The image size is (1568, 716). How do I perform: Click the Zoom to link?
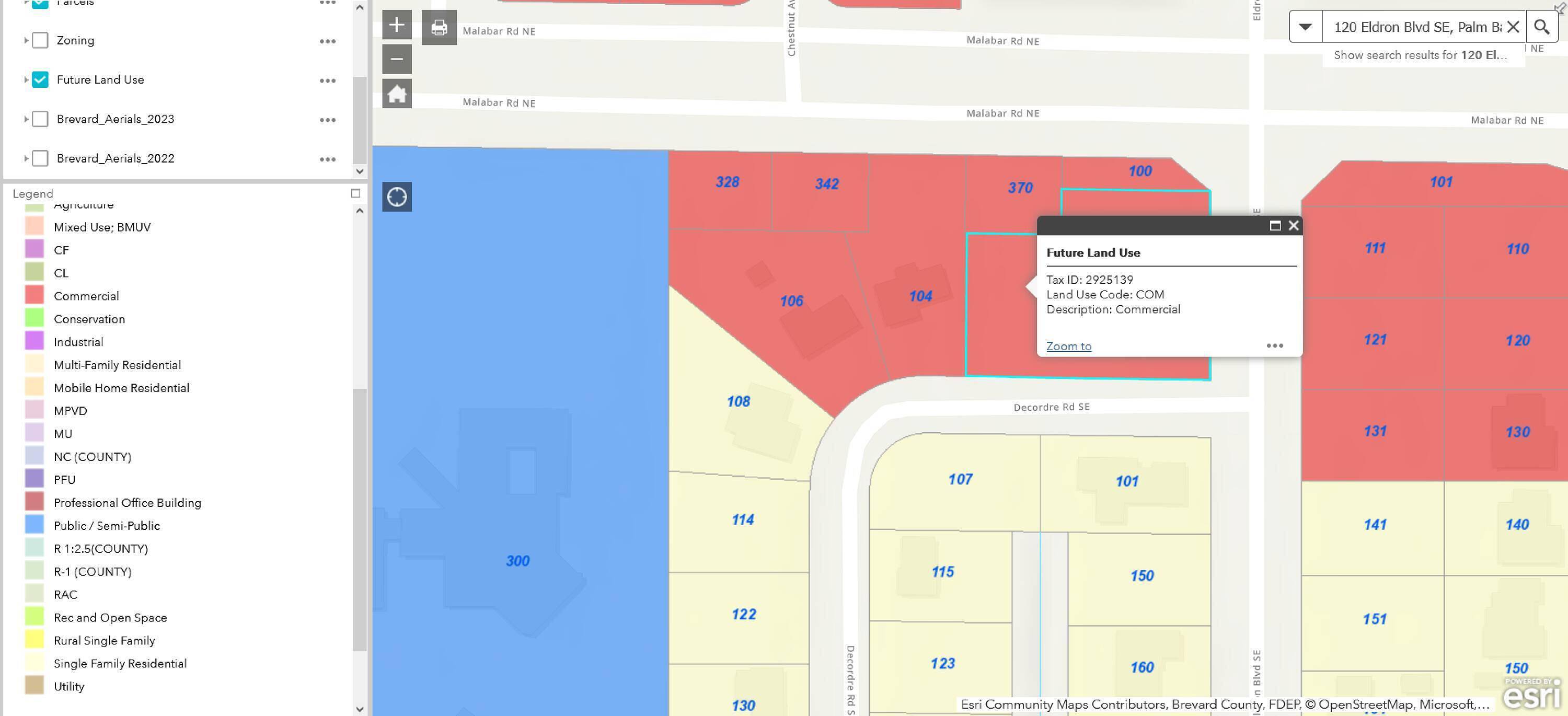[x=1068, y=347]
